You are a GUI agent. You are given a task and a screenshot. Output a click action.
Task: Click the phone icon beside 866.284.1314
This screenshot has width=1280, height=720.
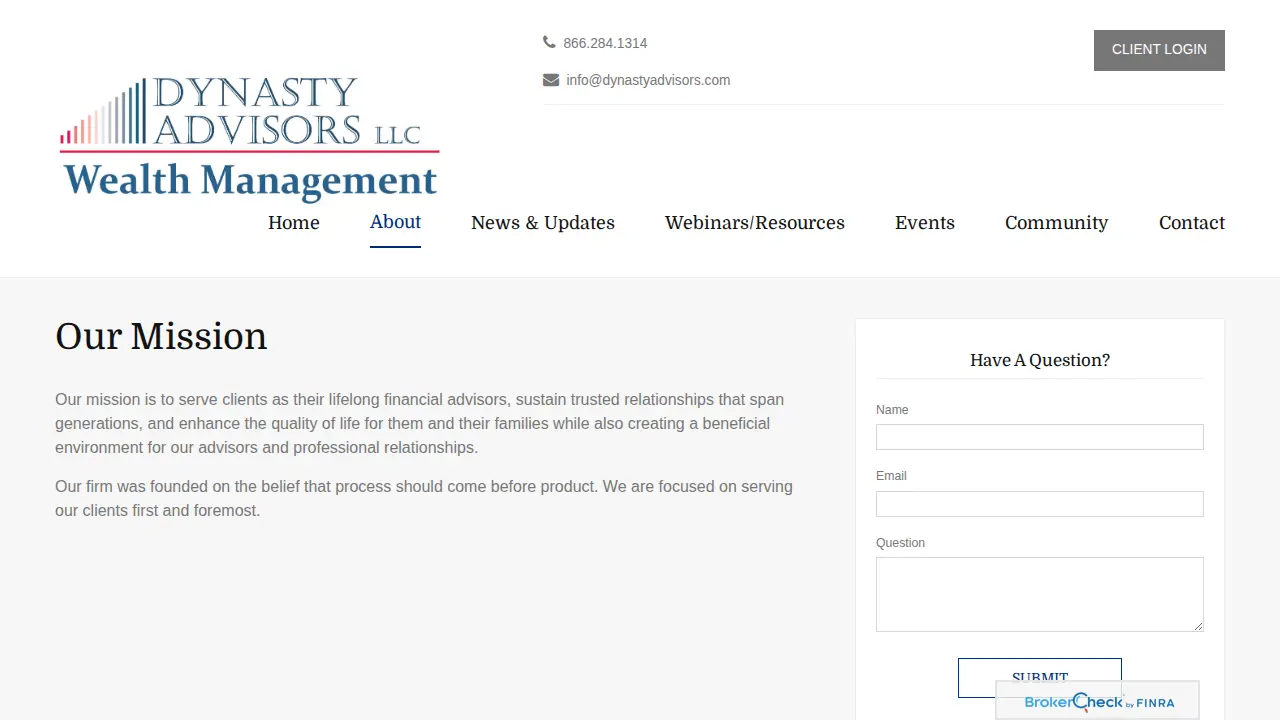click(549, 42)
